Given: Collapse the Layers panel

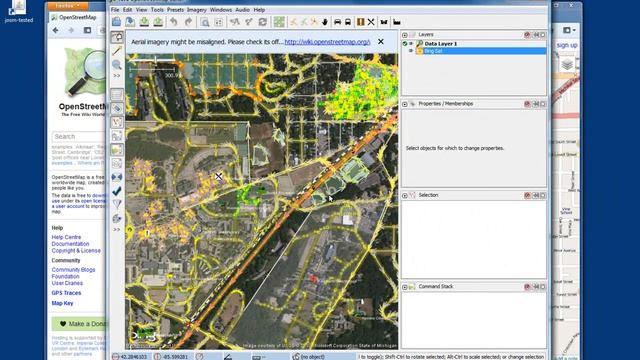Looking at the screenshot, I should pyautogui.click(x=405, y=35).
